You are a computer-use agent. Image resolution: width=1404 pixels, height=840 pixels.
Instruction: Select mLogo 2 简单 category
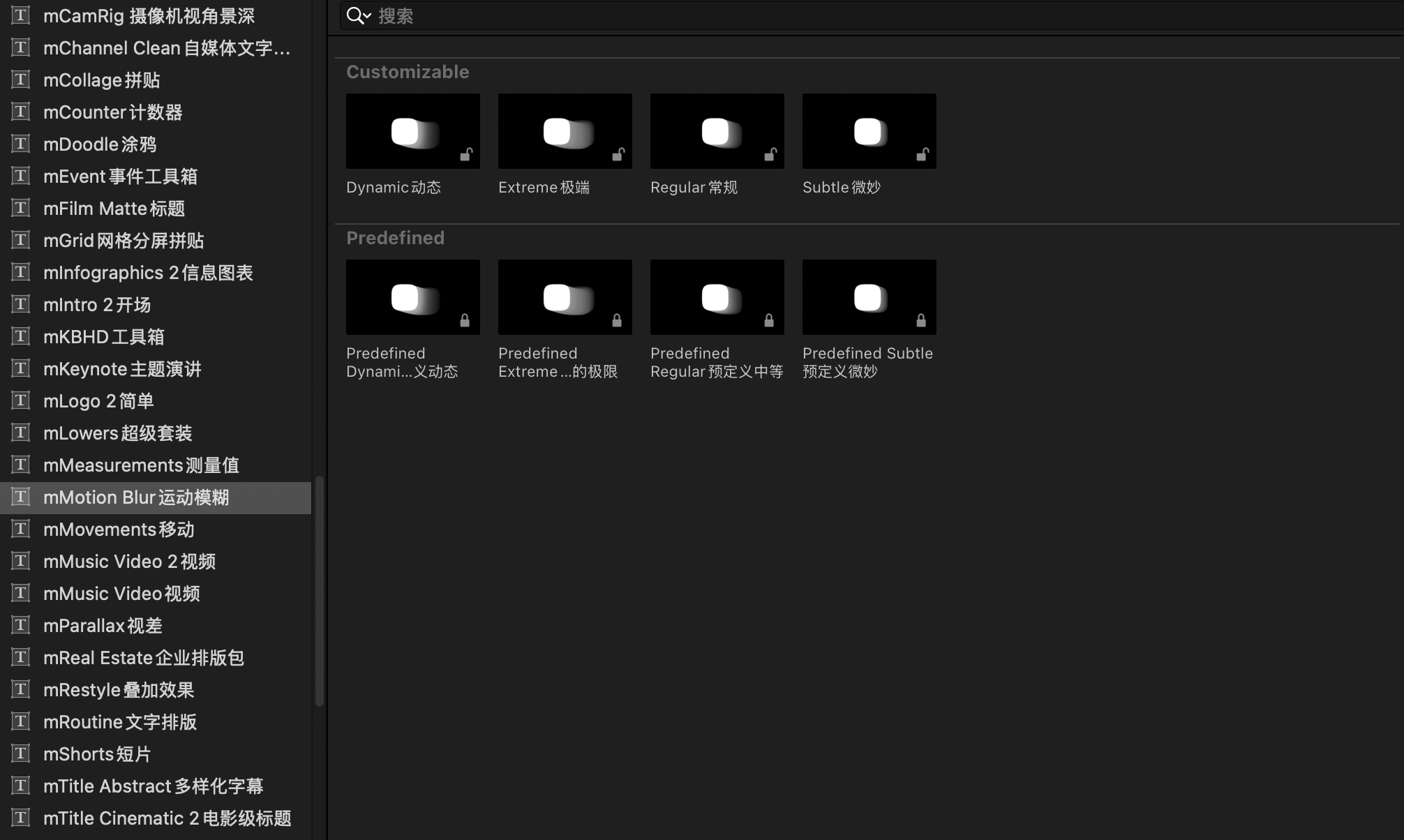(156, 401)
